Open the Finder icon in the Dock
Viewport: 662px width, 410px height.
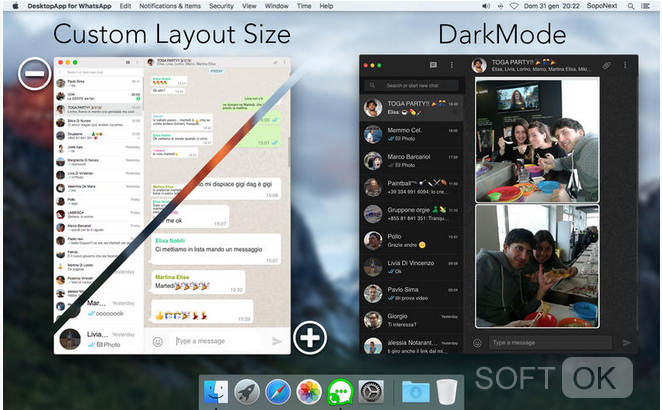[x=216, y=392]
